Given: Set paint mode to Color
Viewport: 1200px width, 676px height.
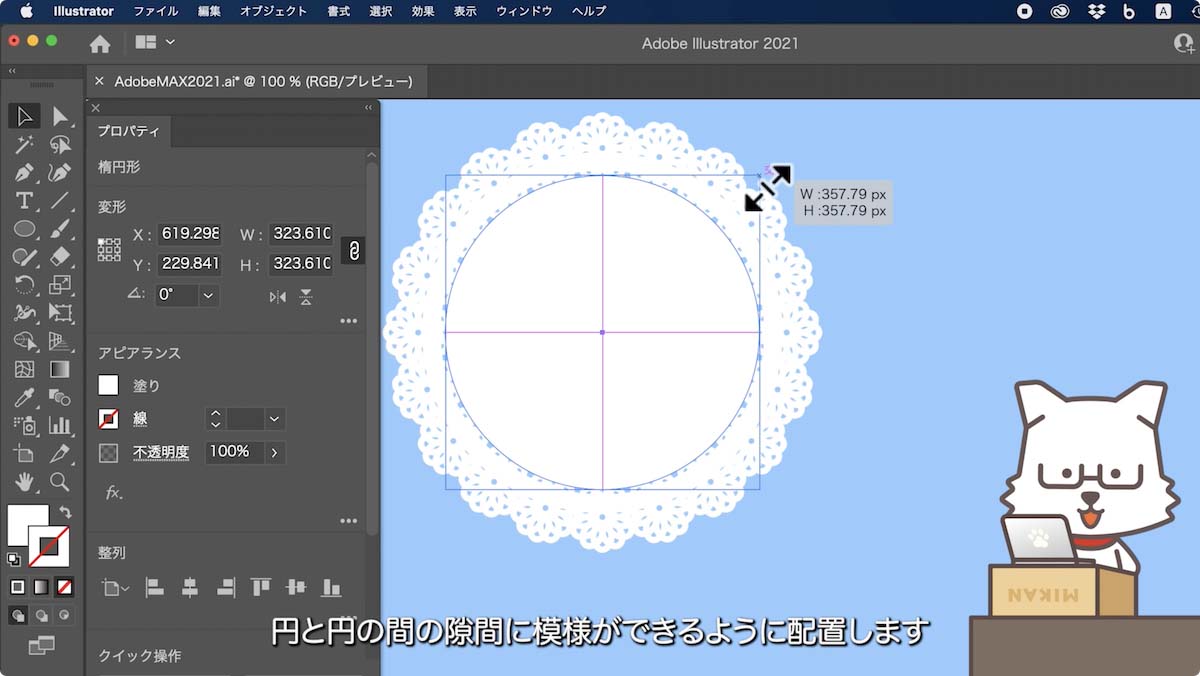Looking at the screenshot, I should [x=18, y=587].
